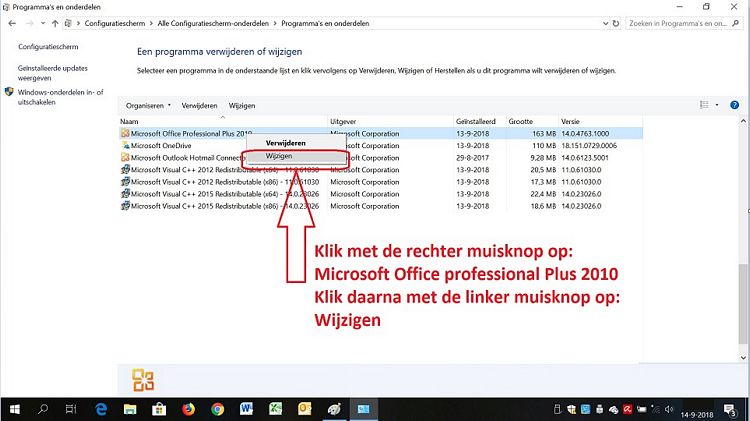Click the Microsoft OneDrive program icon
Viewport: 750px width, 421px height.
(125, 145)
